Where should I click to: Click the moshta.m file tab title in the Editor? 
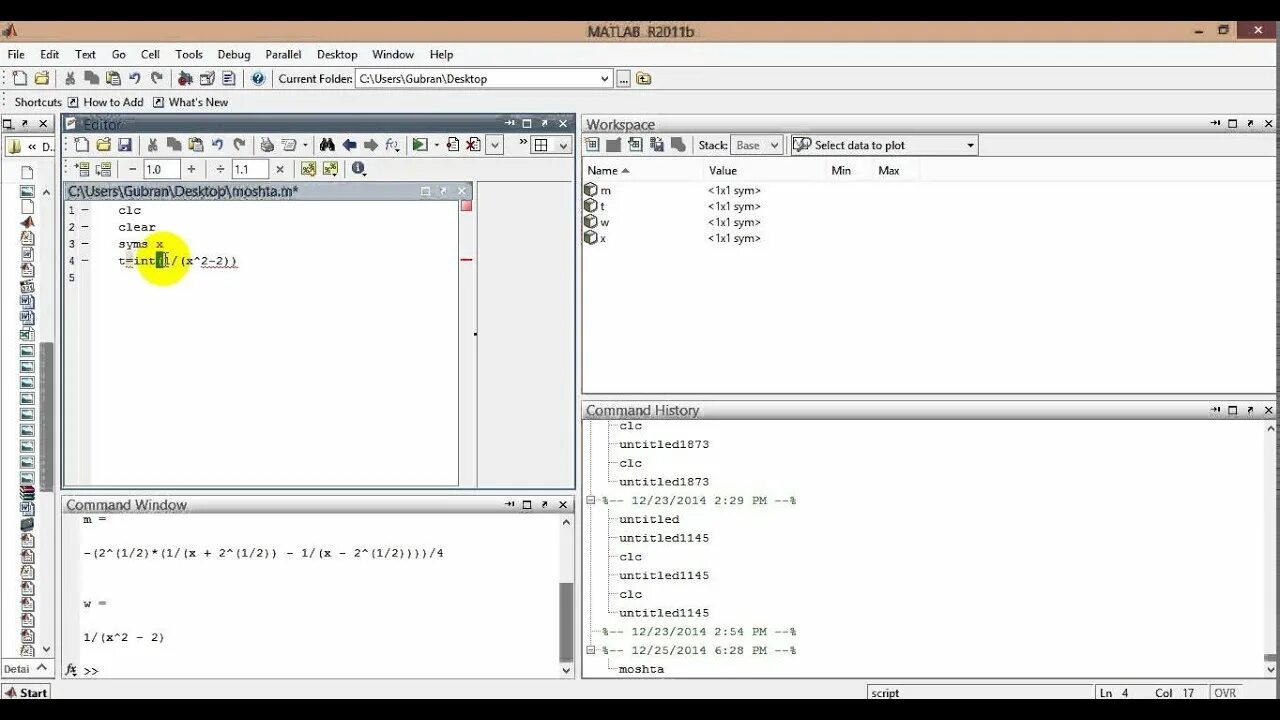pyautogui.click(x=183, y=191)
